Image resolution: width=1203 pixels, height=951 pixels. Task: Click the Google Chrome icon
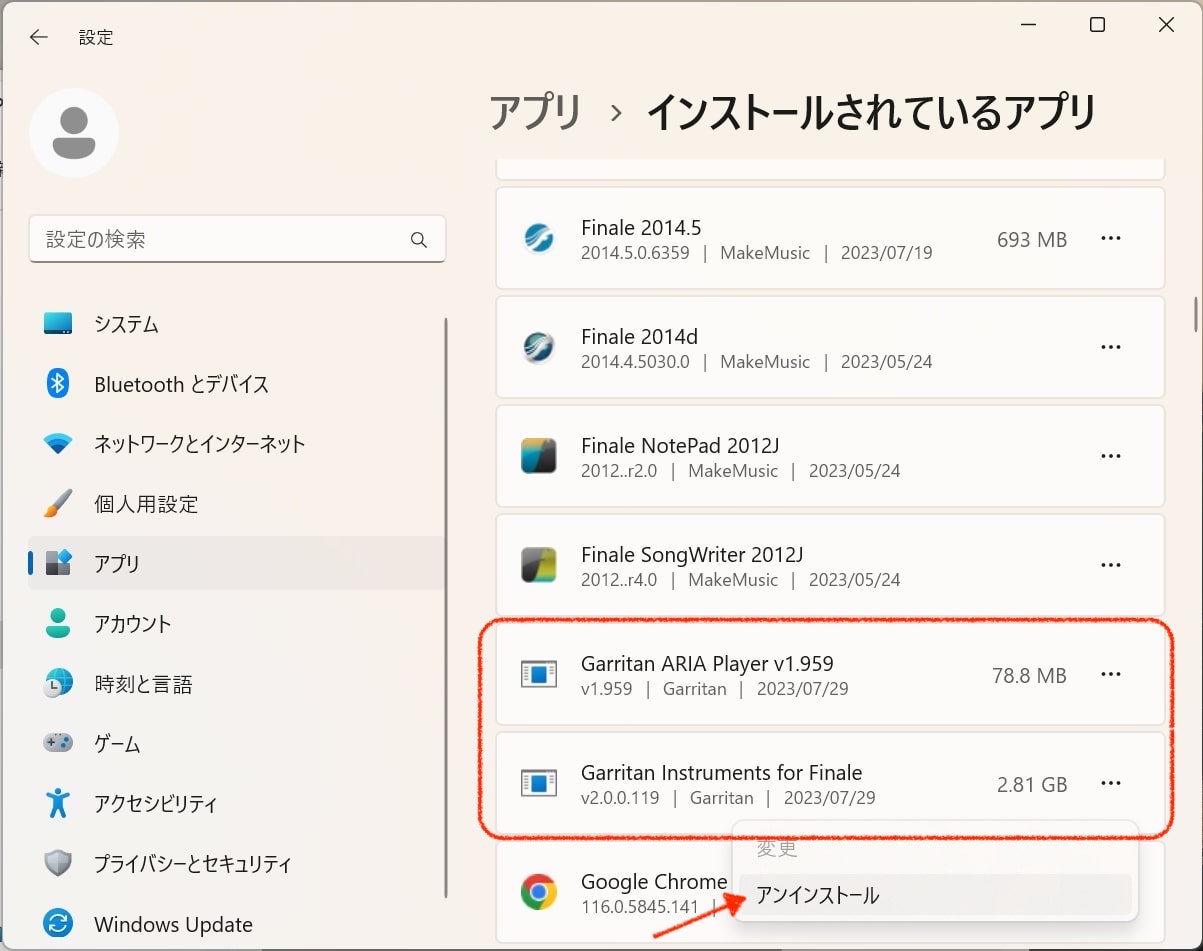click(x=539, y=892)
